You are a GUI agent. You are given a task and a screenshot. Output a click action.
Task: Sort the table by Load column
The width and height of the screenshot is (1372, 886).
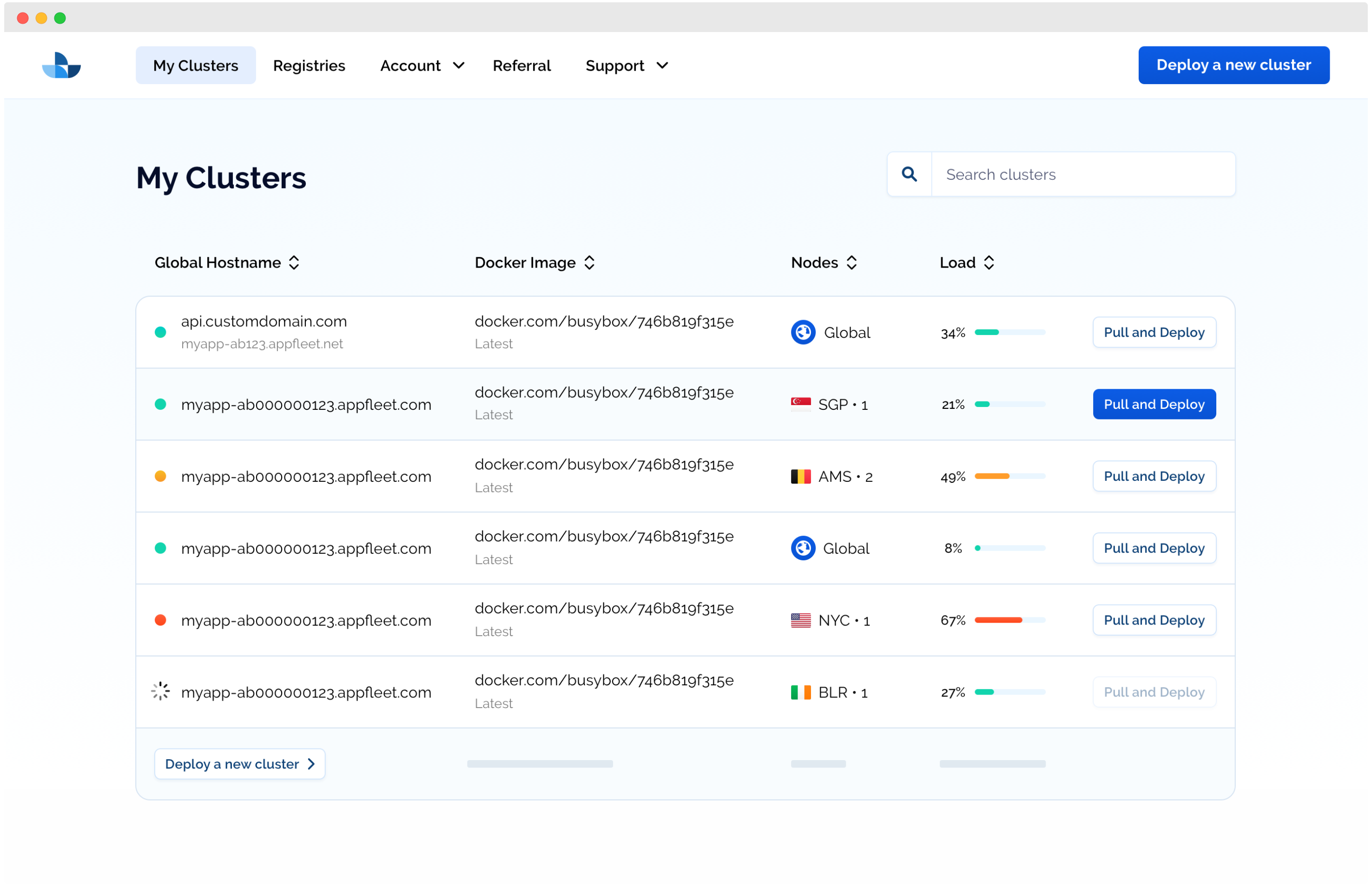pyautogui.click(x=989, y=263)
